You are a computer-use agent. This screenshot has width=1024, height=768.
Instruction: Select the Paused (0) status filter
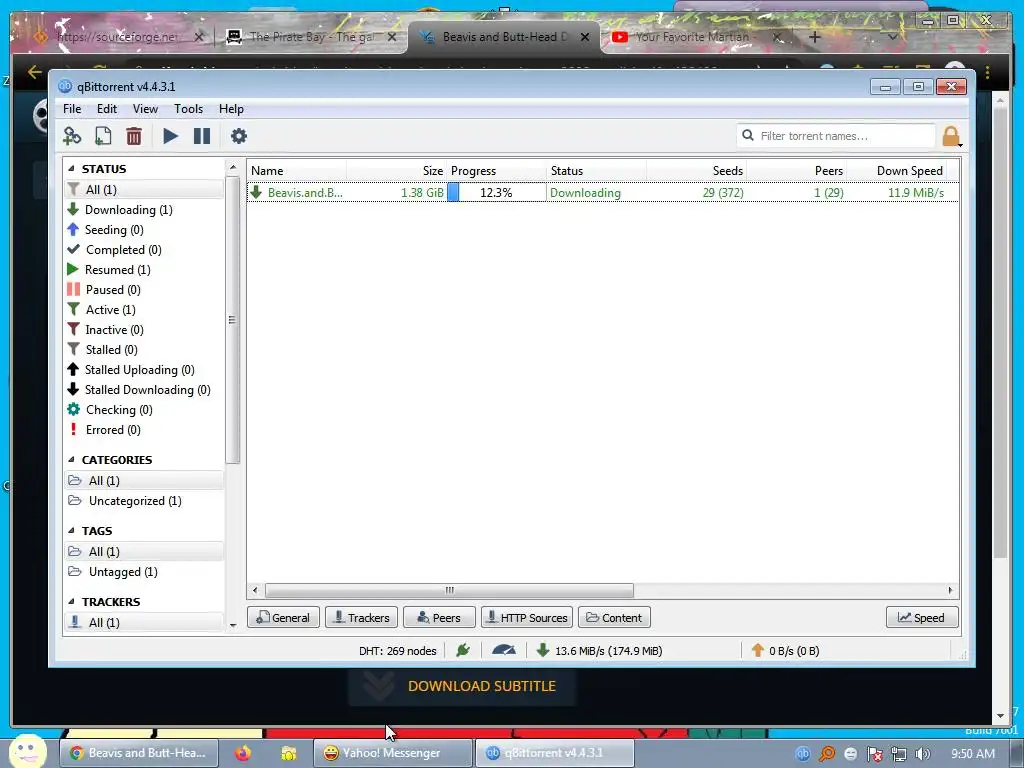[x=112, y=290]
